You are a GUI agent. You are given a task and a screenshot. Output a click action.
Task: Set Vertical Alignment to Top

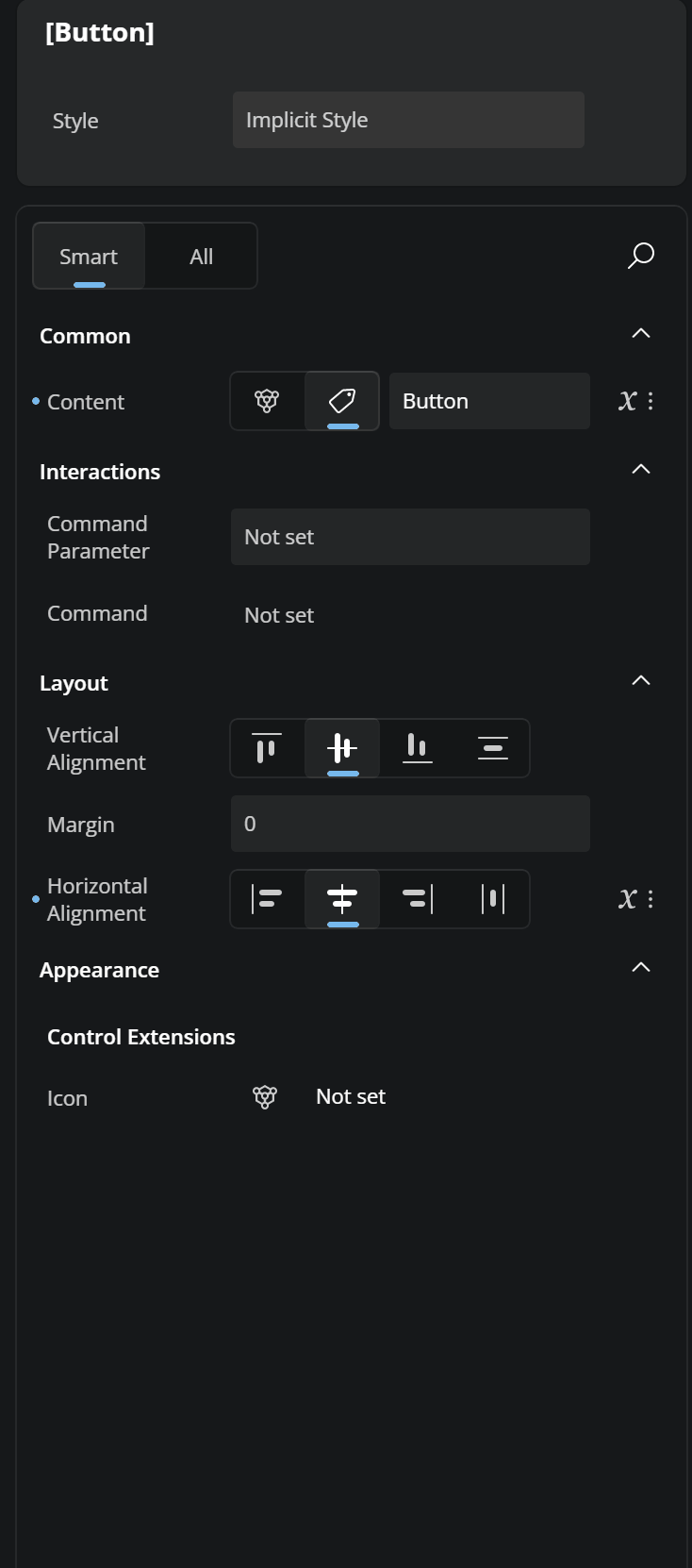pyautogui.click(x=267, y=748)
